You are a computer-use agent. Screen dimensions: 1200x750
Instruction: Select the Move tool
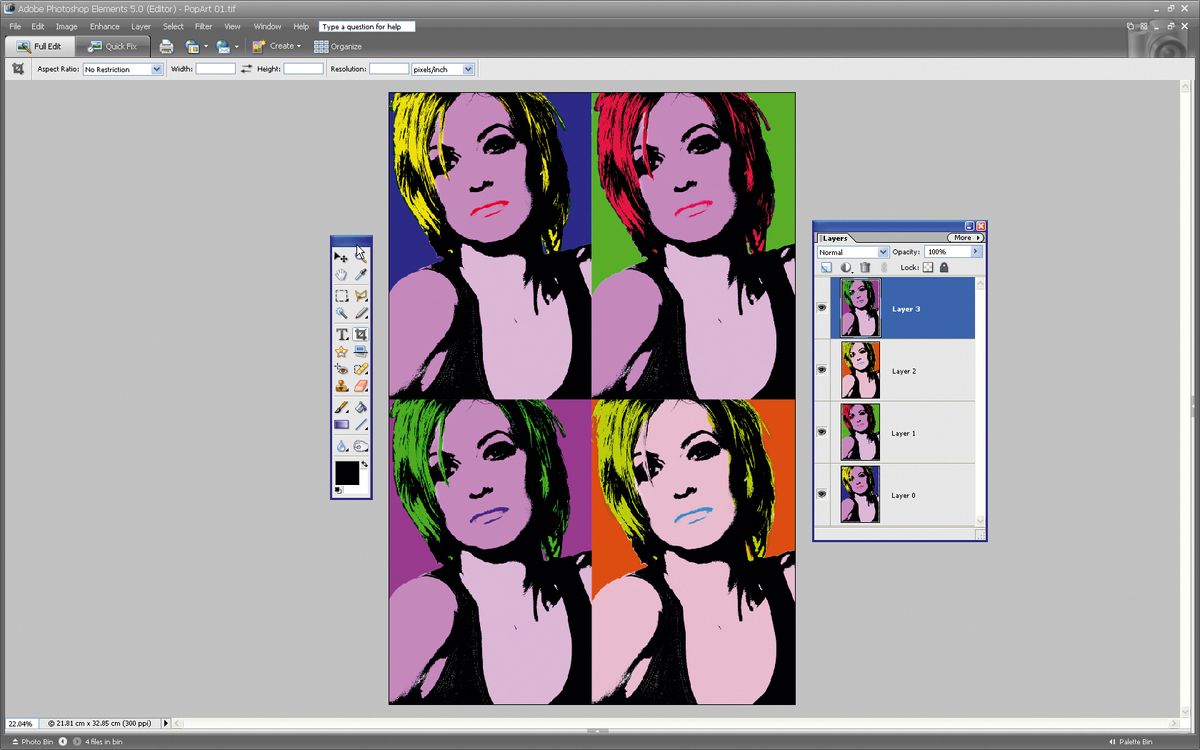click(x=341, y=256)
